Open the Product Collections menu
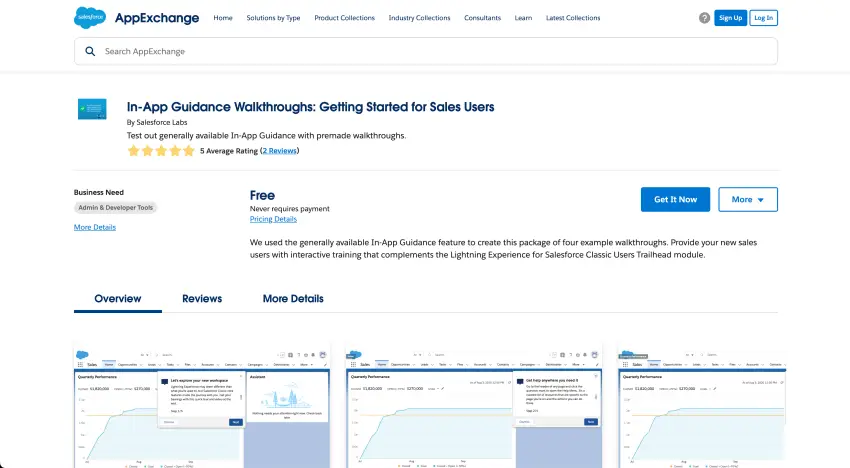This screenshot has height=468, width=850. pyautogui.click(x=344, y=18)
